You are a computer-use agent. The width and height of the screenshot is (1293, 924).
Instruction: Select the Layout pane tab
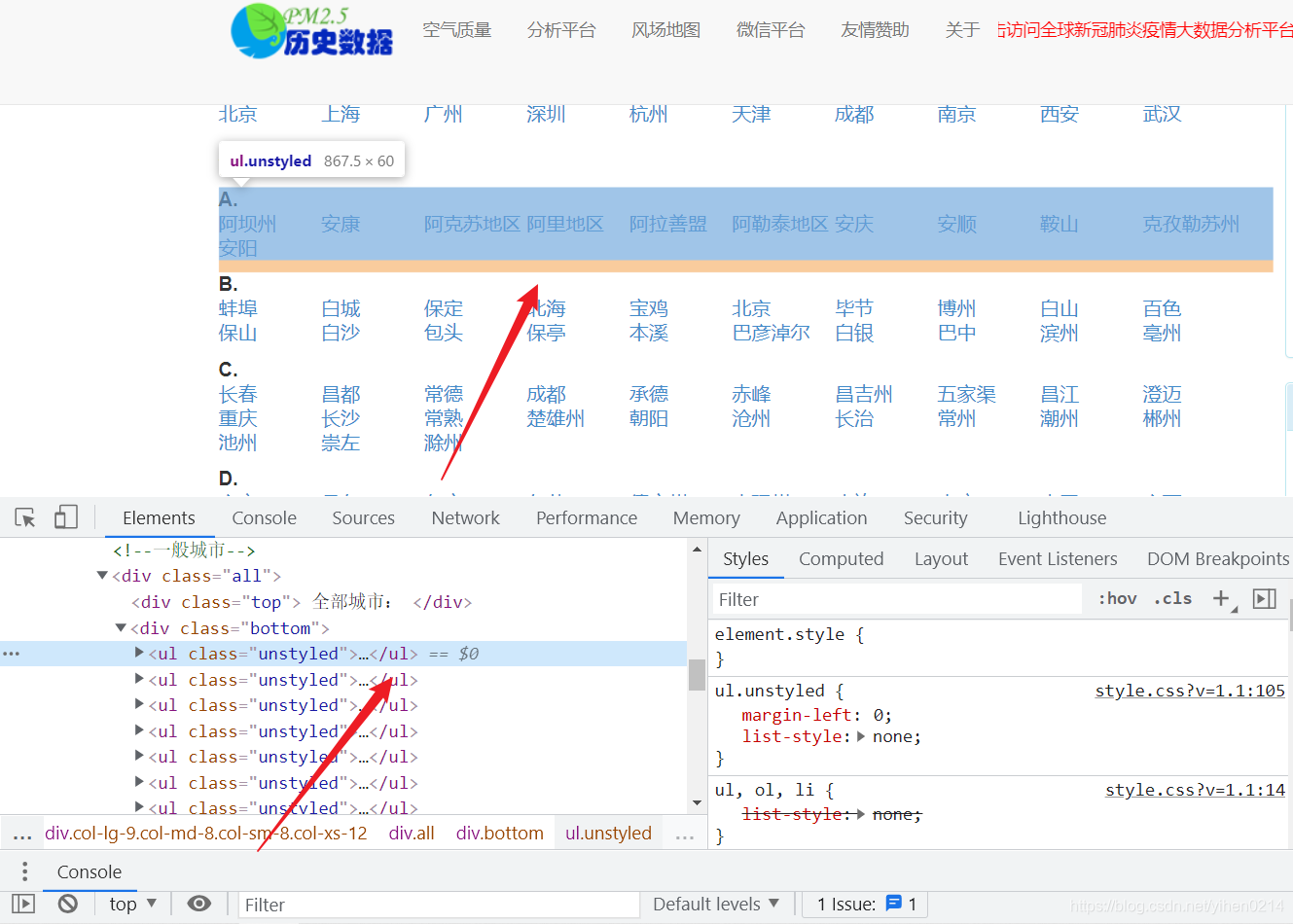(941, 558)
